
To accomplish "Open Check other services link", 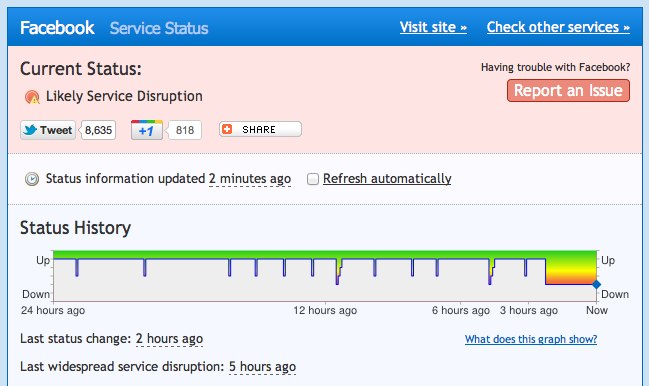I will pyautogui.click(x=558, y=27).
